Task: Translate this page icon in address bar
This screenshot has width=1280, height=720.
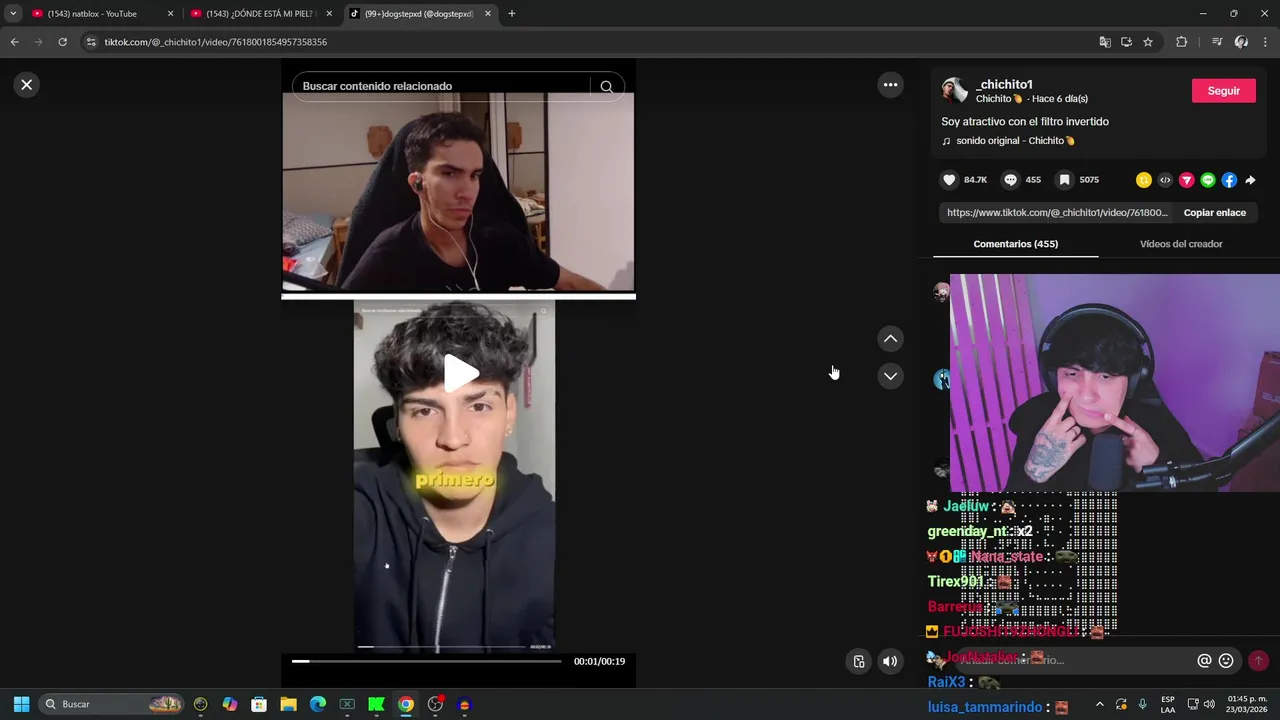Action: tap(1104, 42)
